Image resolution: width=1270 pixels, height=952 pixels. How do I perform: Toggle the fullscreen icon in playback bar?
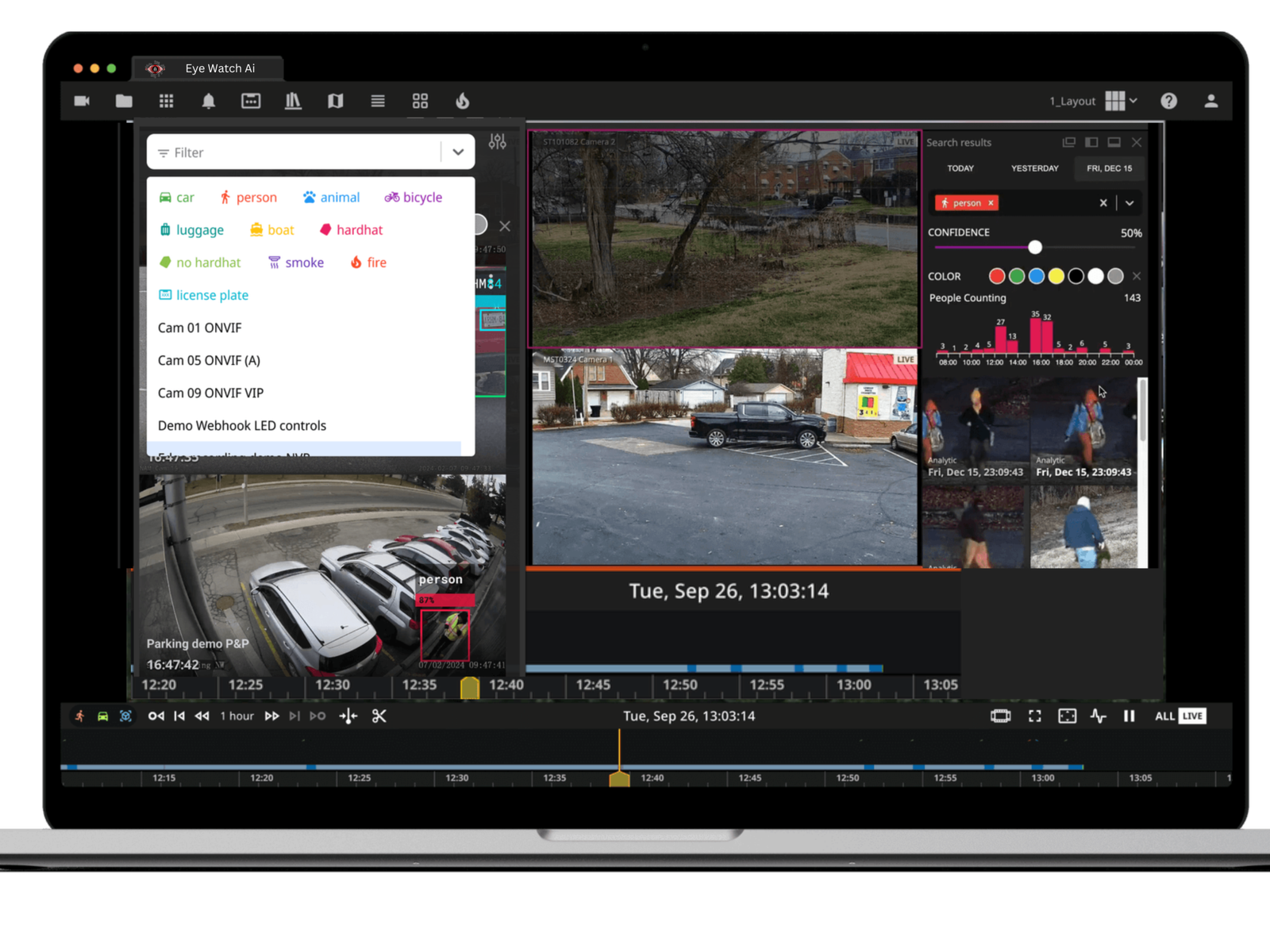[x=1035, y=716]
